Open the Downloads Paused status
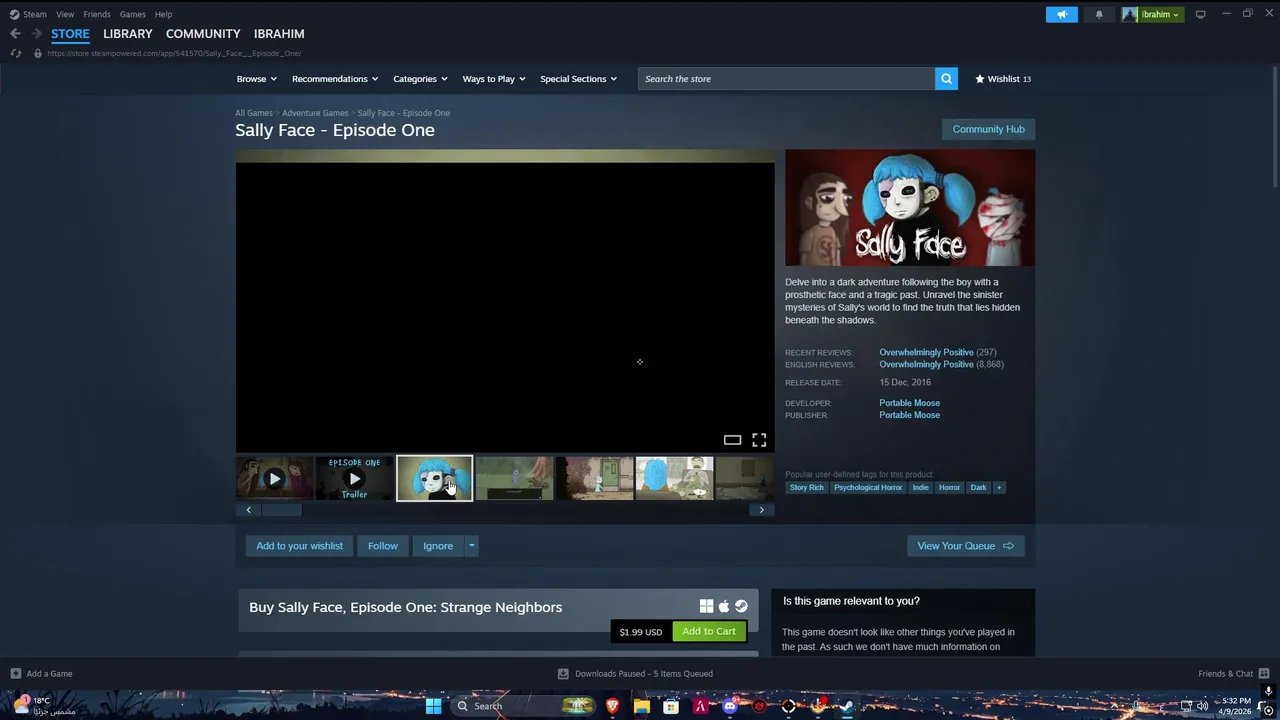This screenshot has height=720, width=1280. coord(635,673)
